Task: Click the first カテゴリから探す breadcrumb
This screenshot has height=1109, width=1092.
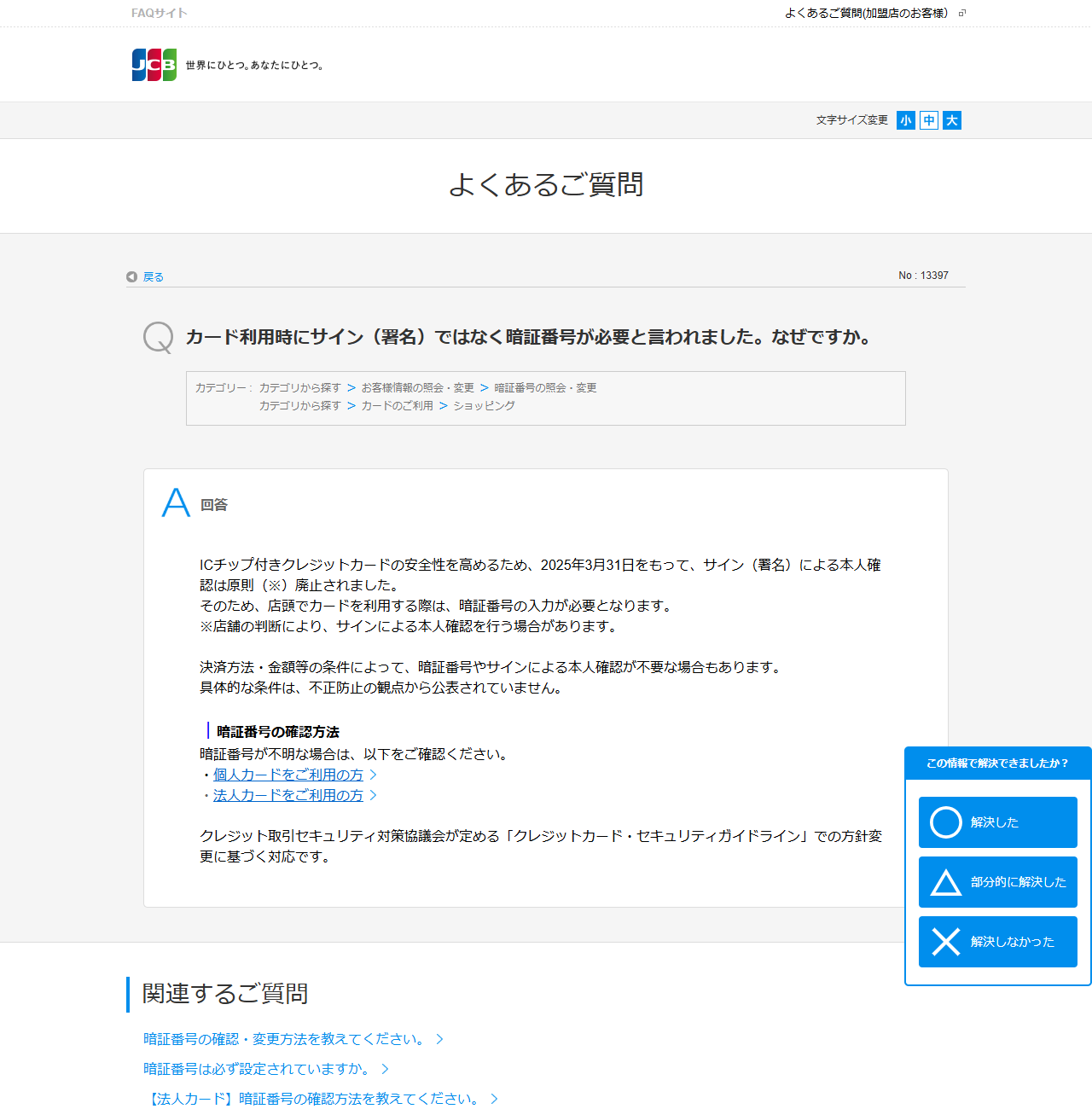Action: tap(300, 387)
